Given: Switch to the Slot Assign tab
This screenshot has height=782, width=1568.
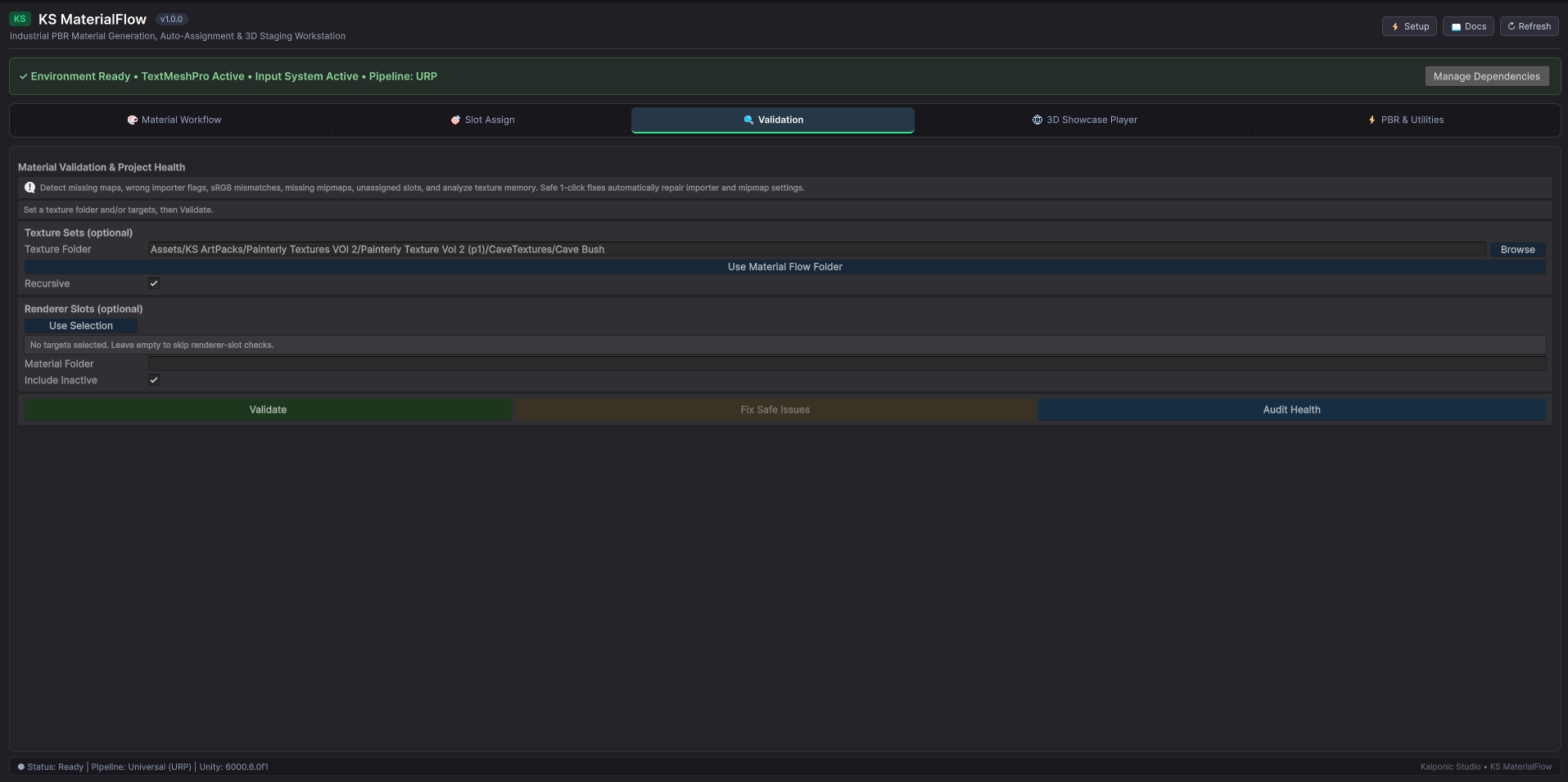Looking at the screenshot, I should tap(482, 120).
